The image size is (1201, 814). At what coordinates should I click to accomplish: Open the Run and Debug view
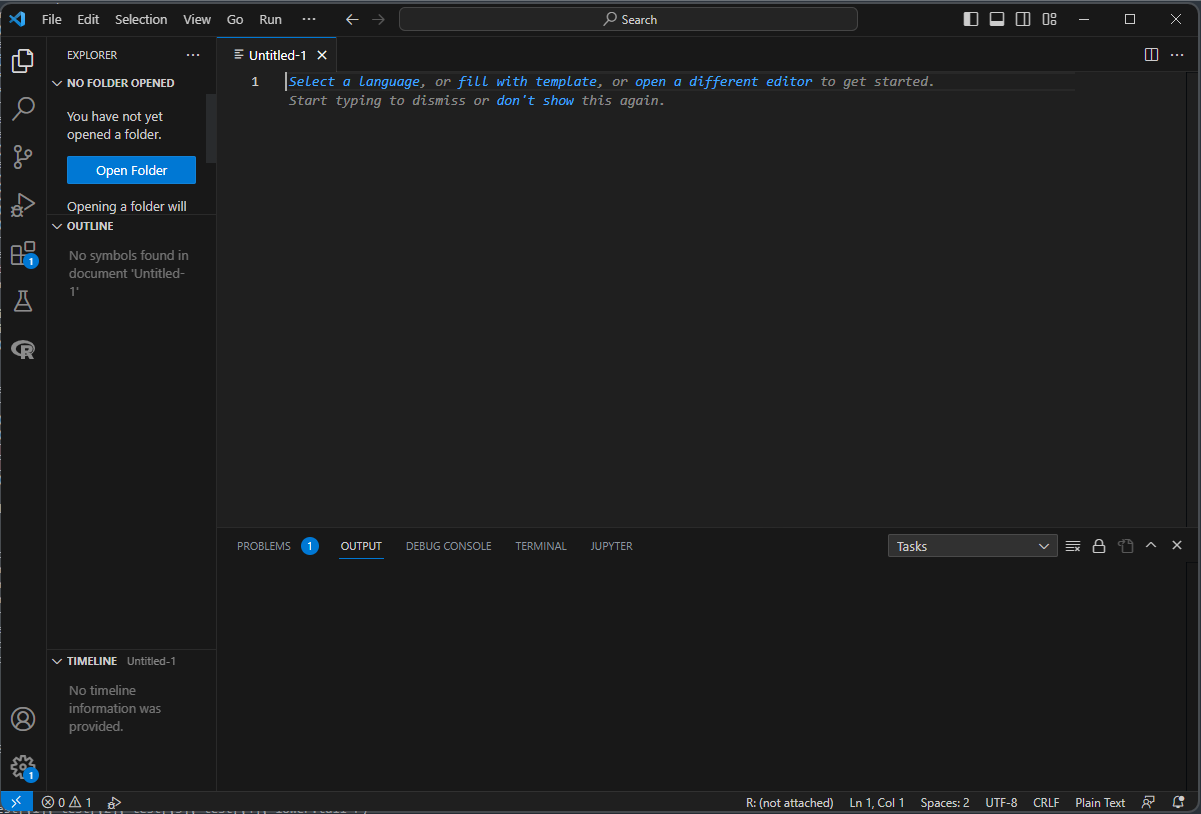pyautogui.click(x=23, y=205)
